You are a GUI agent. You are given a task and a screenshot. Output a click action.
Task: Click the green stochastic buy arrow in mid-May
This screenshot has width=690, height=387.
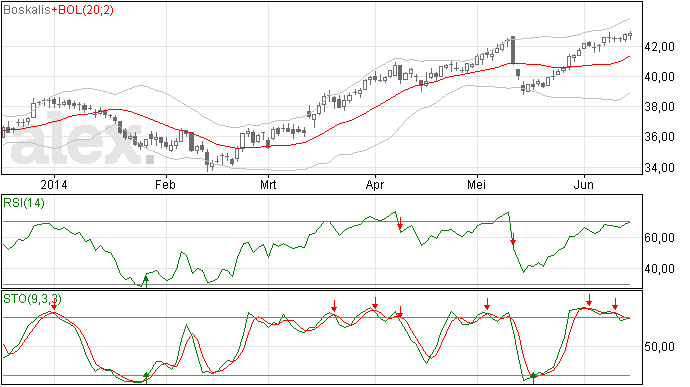[533, 377]
